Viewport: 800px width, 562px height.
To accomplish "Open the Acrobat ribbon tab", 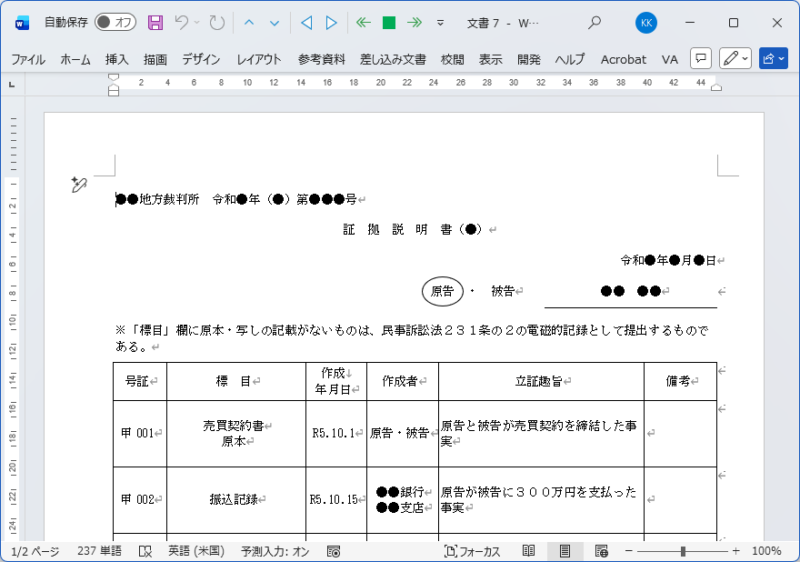I will click(x=623, y=59).
